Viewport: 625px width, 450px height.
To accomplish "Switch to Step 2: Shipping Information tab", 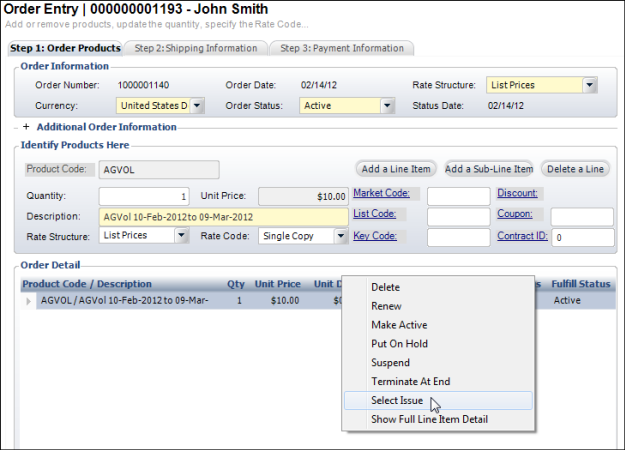I will tap(196, 48).
